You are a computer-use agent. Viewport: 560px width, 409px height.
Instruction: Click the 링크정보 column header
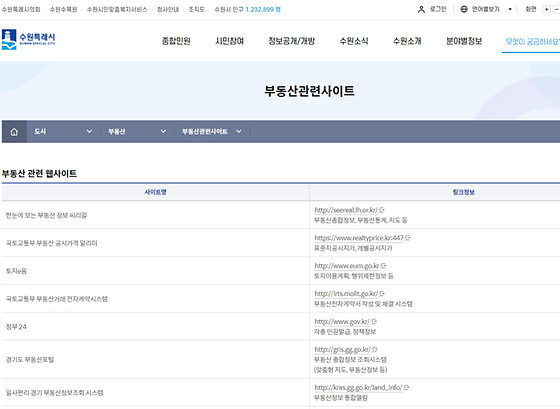coord(464,192)
